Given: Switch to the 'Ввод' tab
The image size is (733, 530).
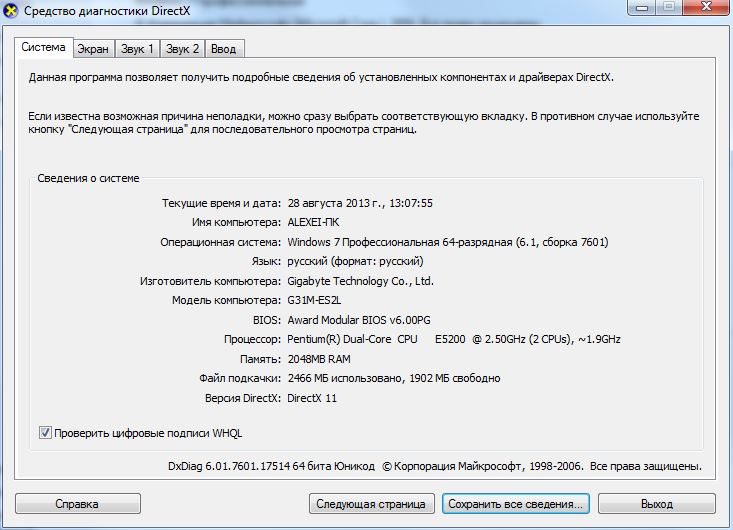Looking at the screenshot, I should 224,48.
